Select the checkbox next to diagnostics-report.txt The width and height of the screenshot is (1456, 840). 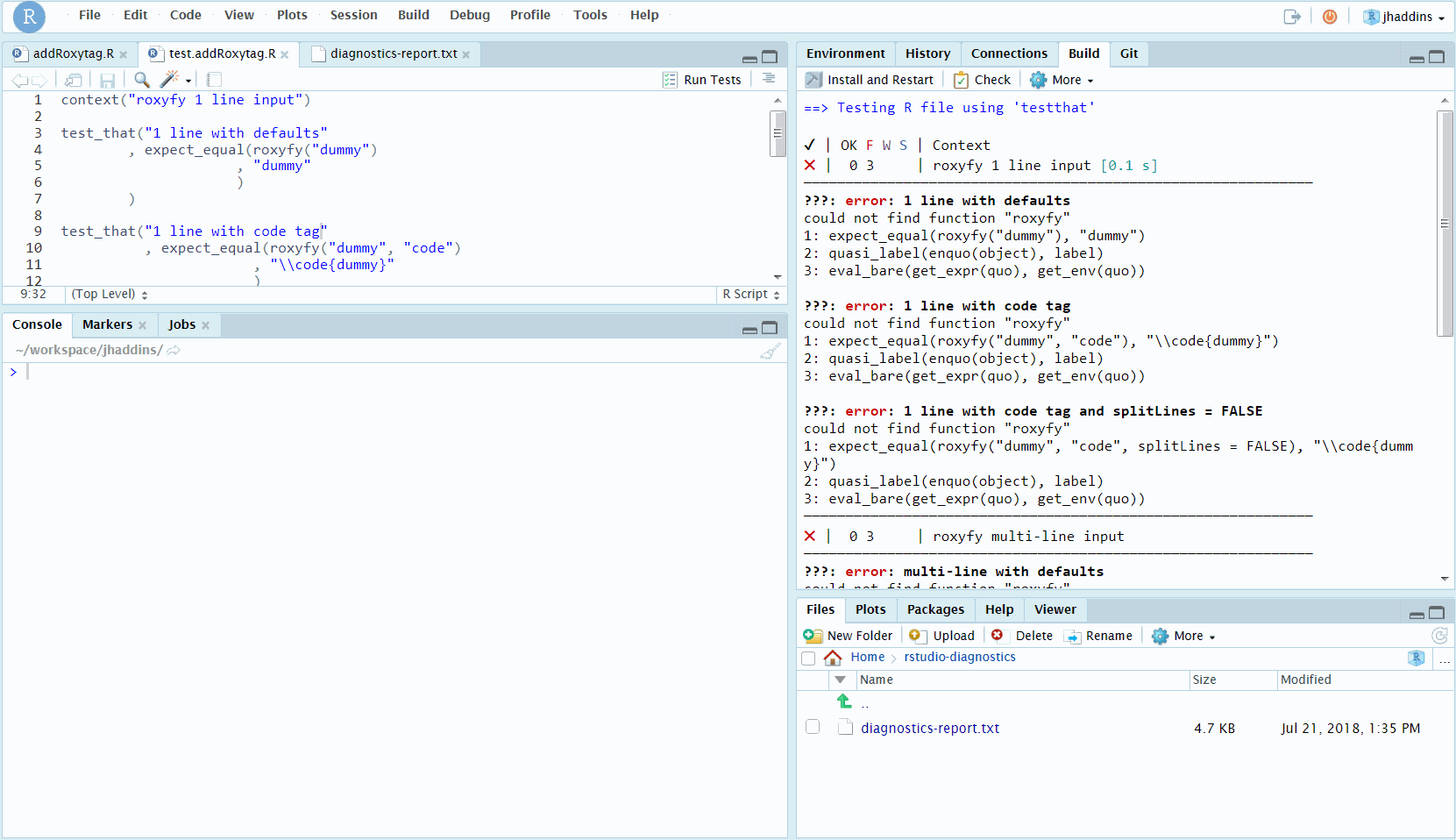tap(813, 727)
